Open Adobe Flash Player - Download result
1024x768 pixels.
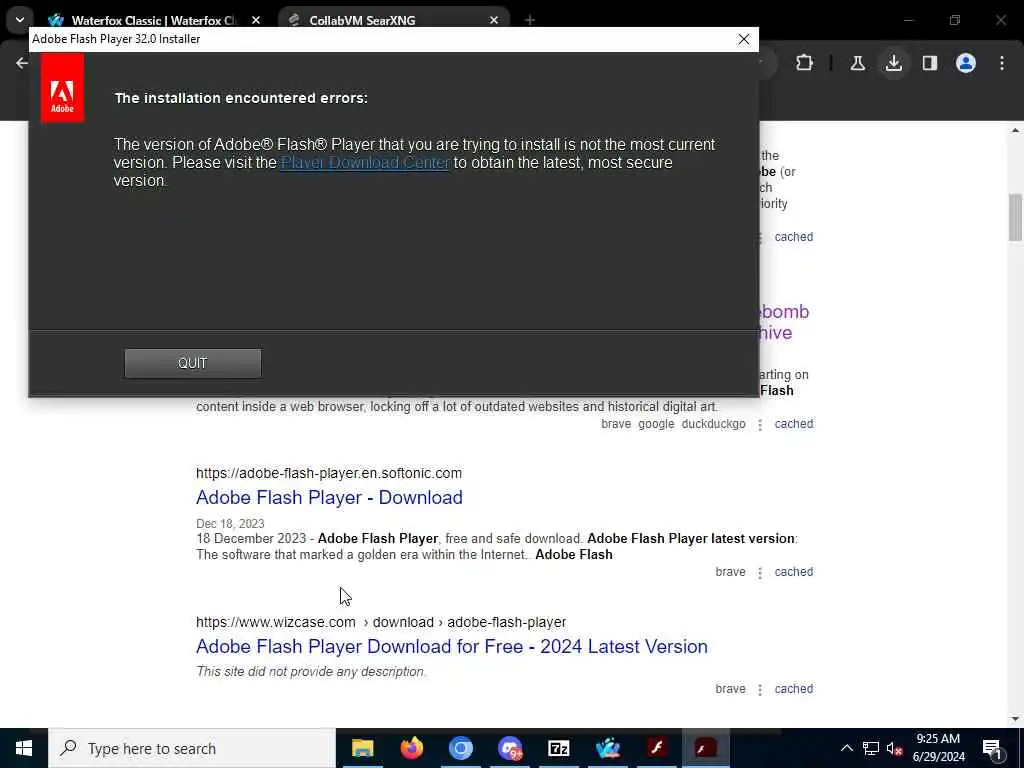(329, 498)
